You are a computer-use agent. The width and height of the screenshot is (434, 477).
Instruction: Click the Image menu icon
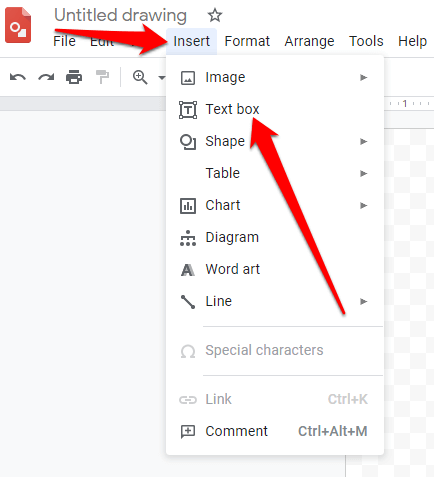188,78
